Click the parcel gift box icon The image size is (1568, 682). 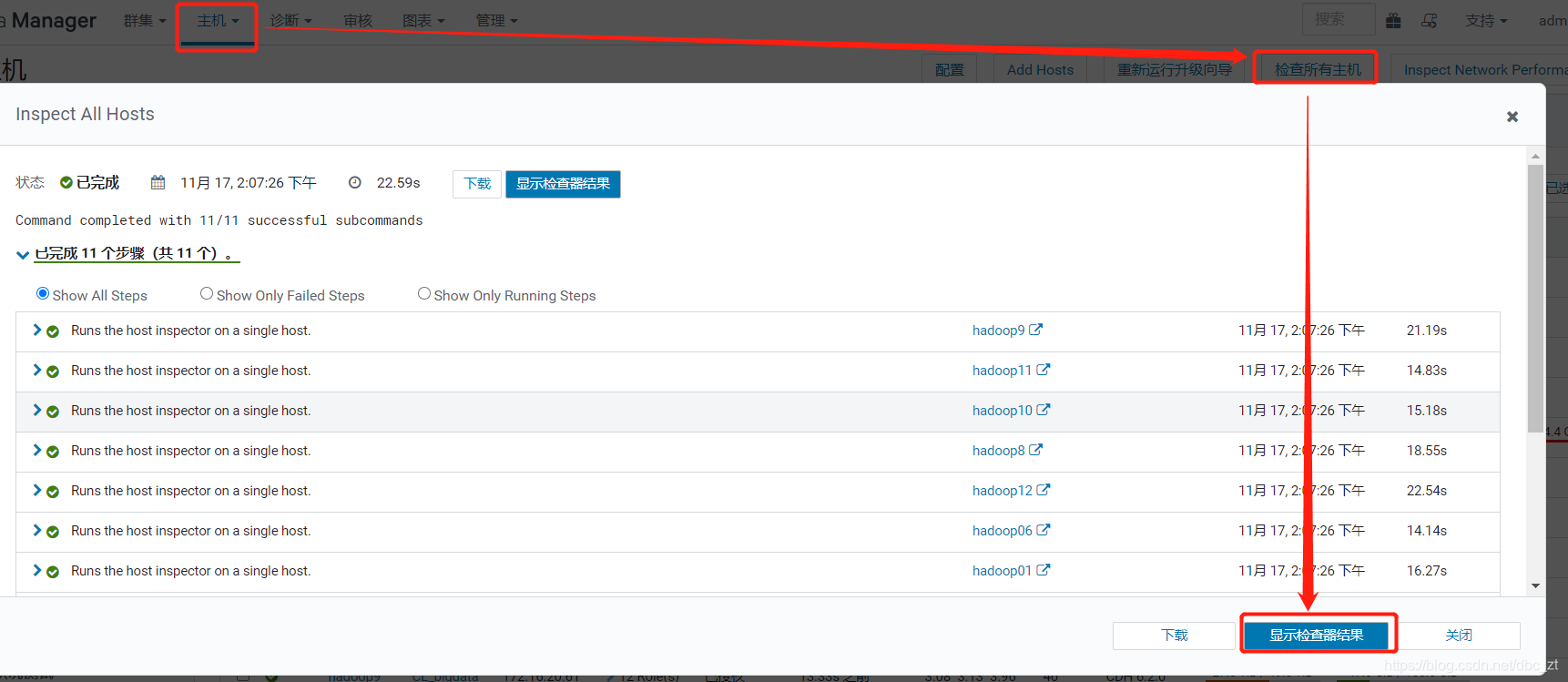(x=1393, y=20)
